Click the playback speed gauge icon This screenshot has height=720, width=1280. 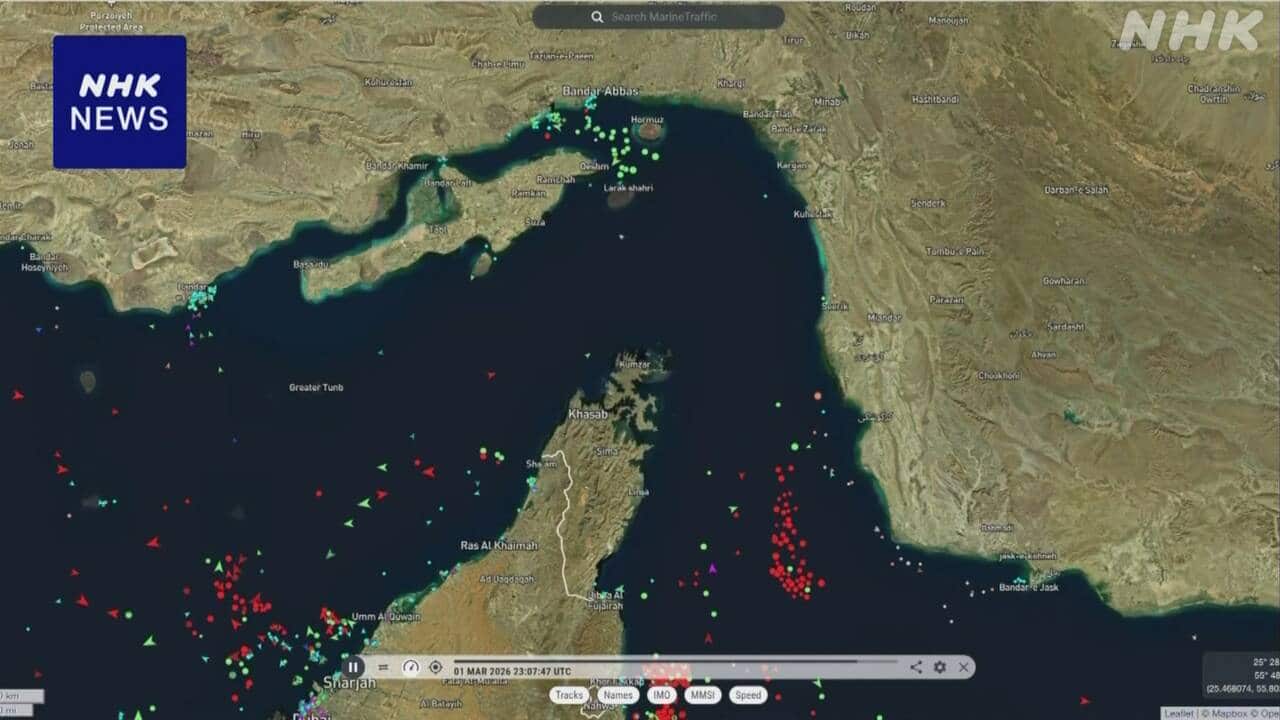(x=410, y=667)
